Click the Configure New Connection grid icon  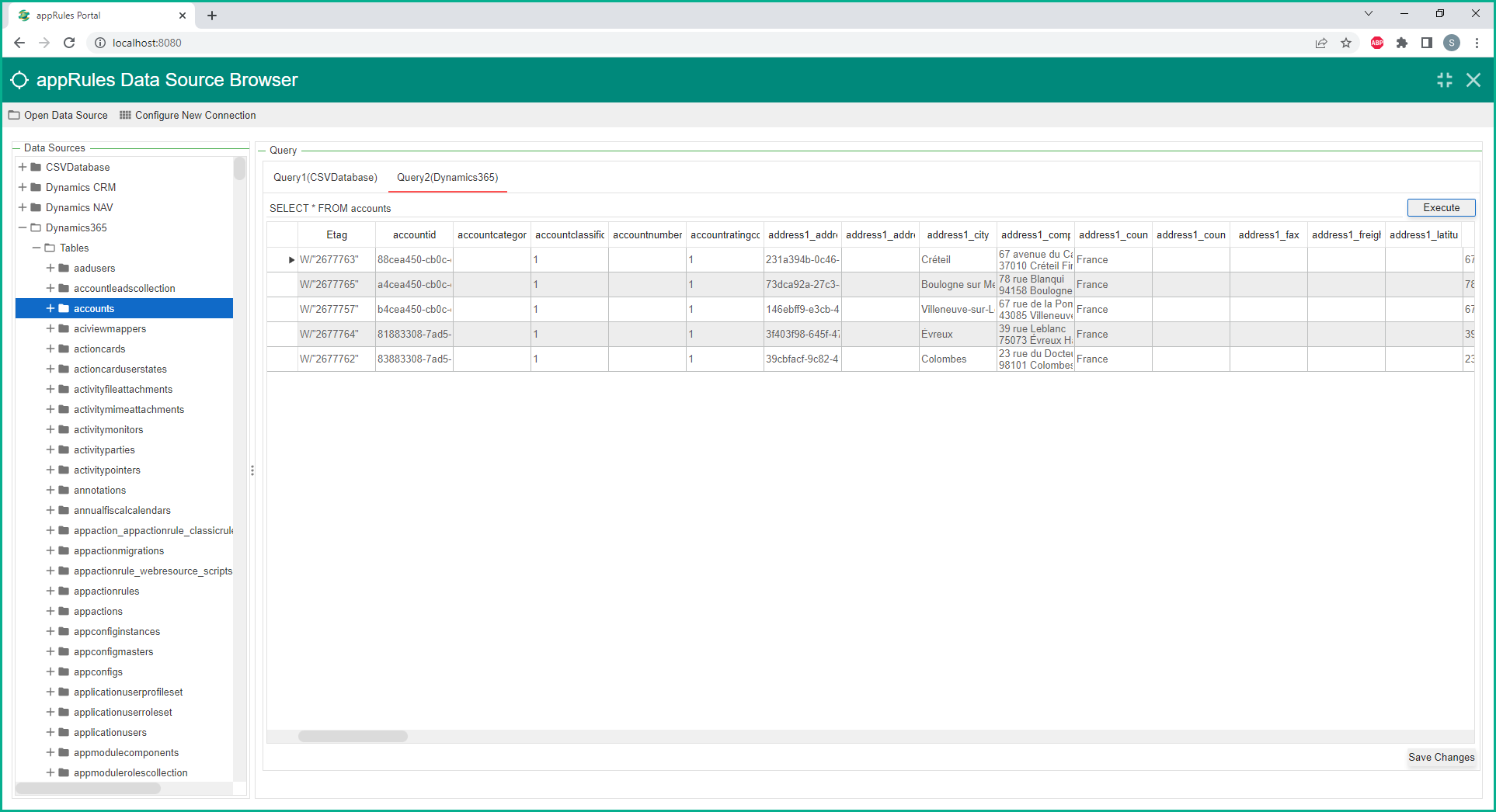[x=125, y=115]
